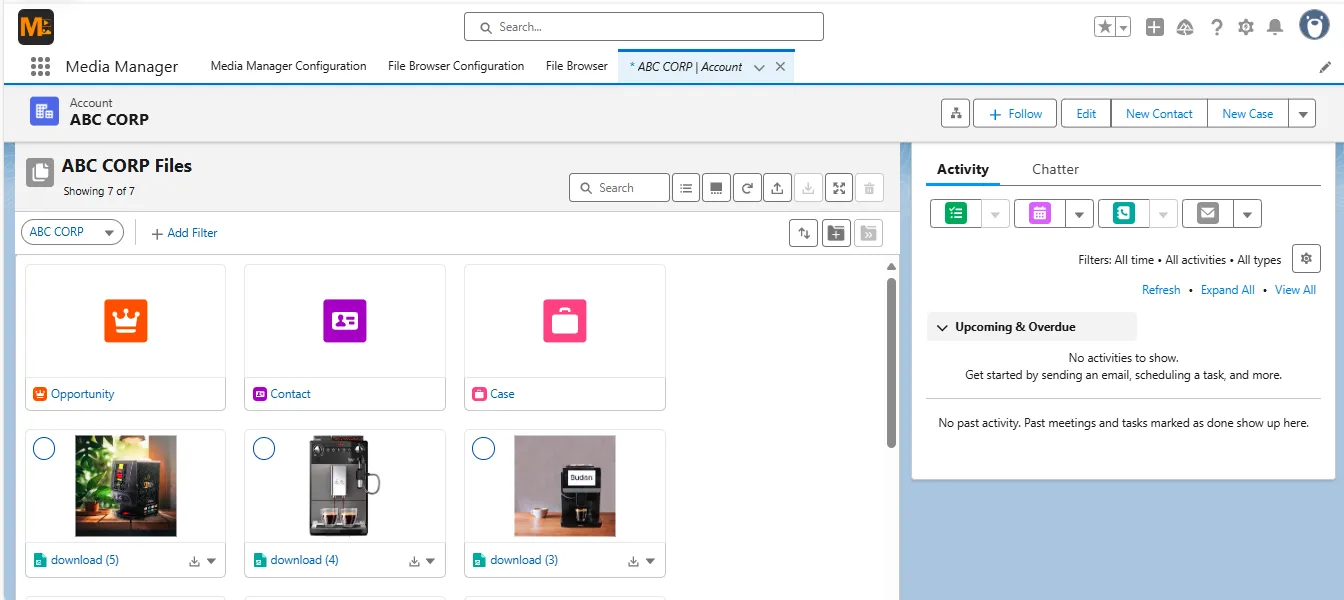The width and height of the screenshot is (1344, 600).
Task: Open the Contact folder
Action: point(345,337)
